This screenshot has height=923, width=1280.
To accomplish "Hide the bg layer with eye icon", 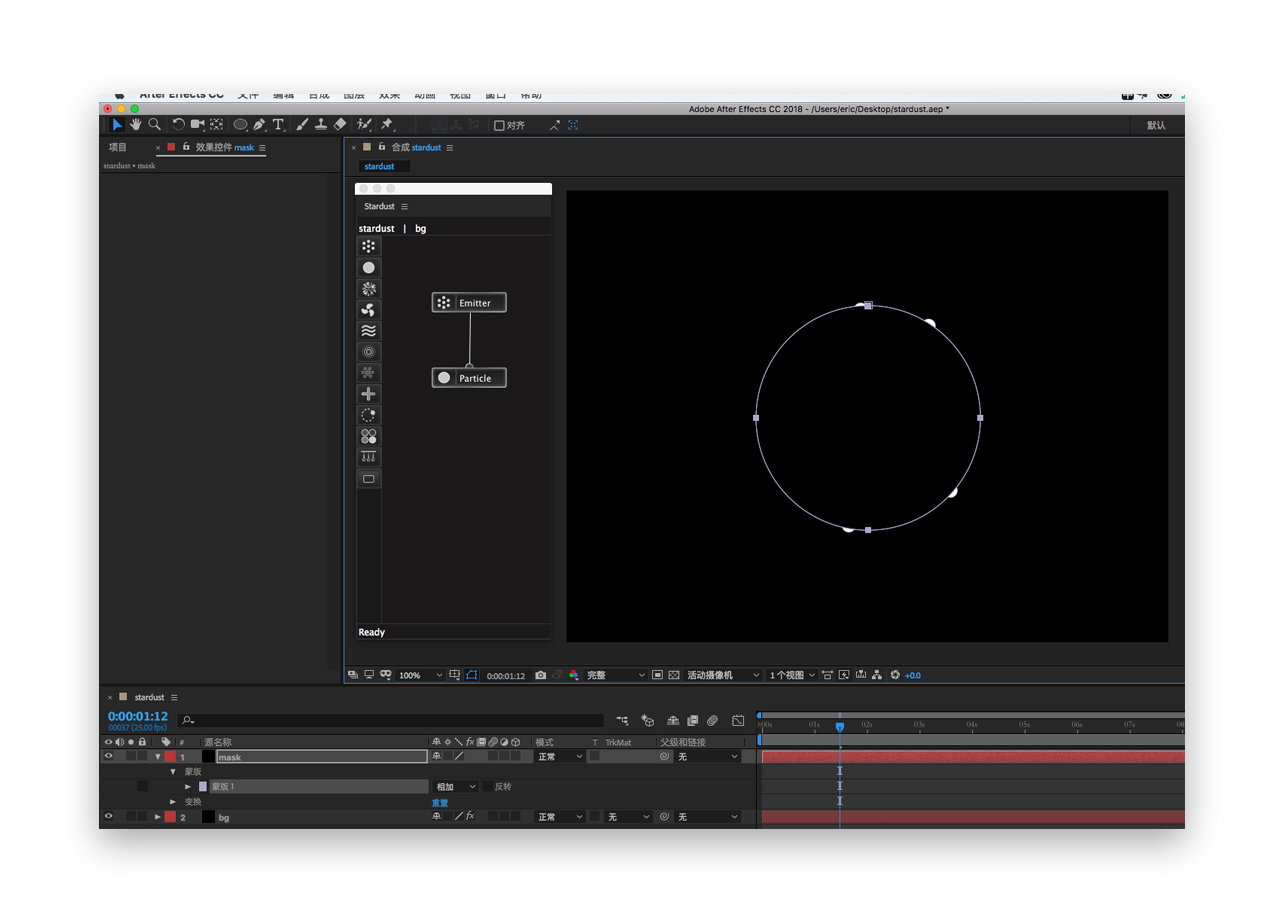I will (x=108, y=817).
